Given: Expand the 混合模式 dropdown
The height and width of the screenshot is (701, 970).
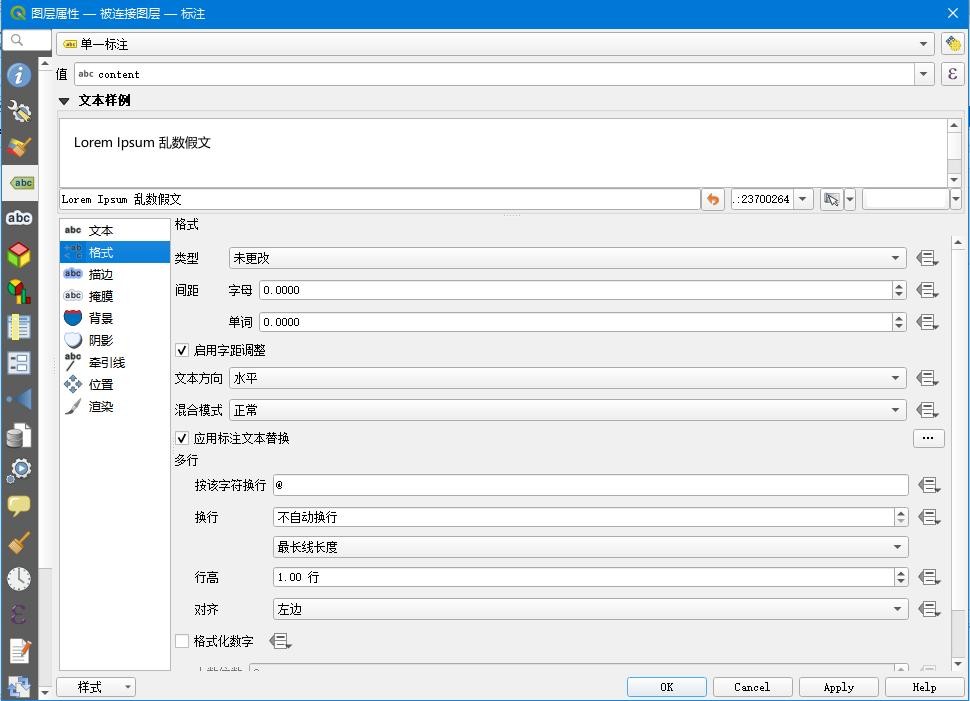Looking at the screenshot, I should [x=567, y=410].
